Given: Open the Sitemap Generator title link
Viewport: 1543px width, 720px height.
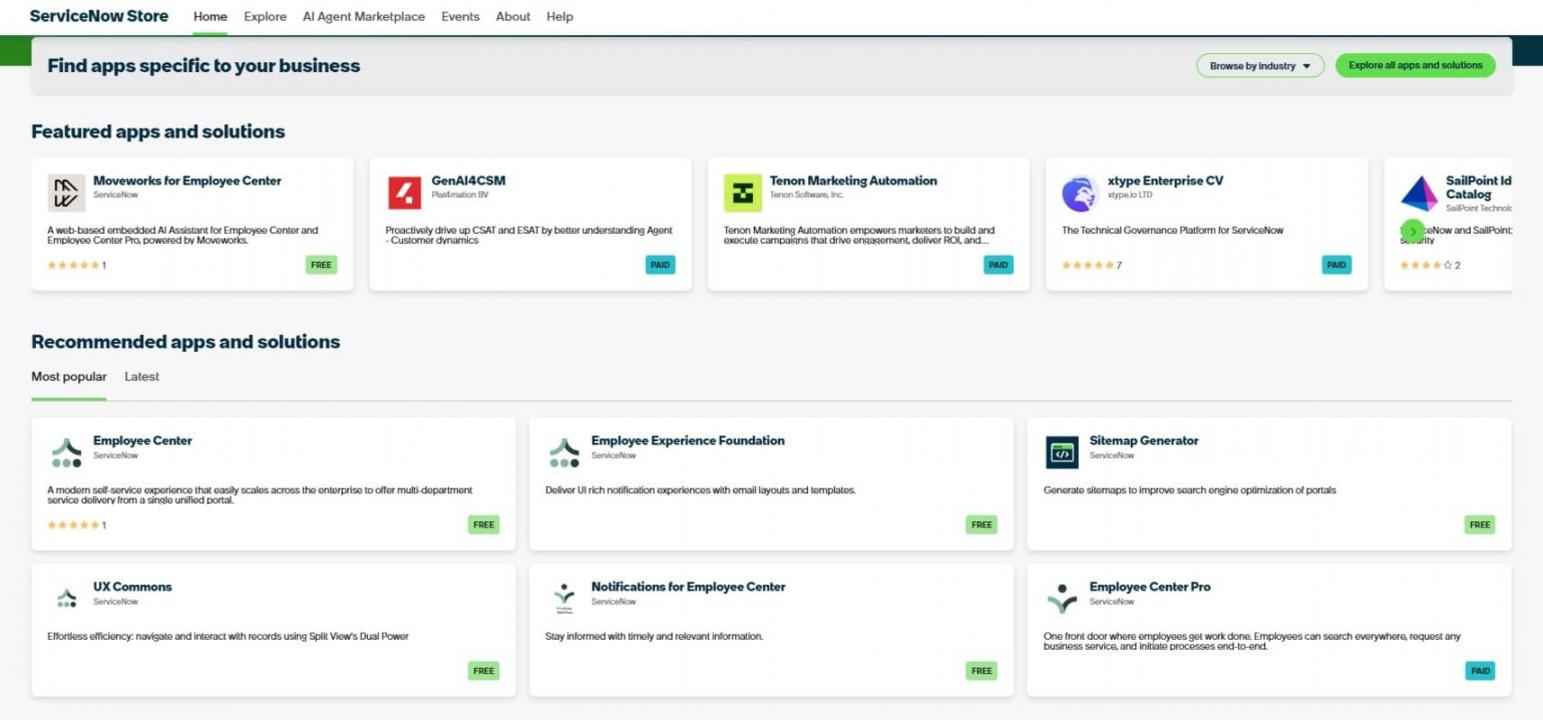Looking at the screenshot, I should tap(1143, 441).
